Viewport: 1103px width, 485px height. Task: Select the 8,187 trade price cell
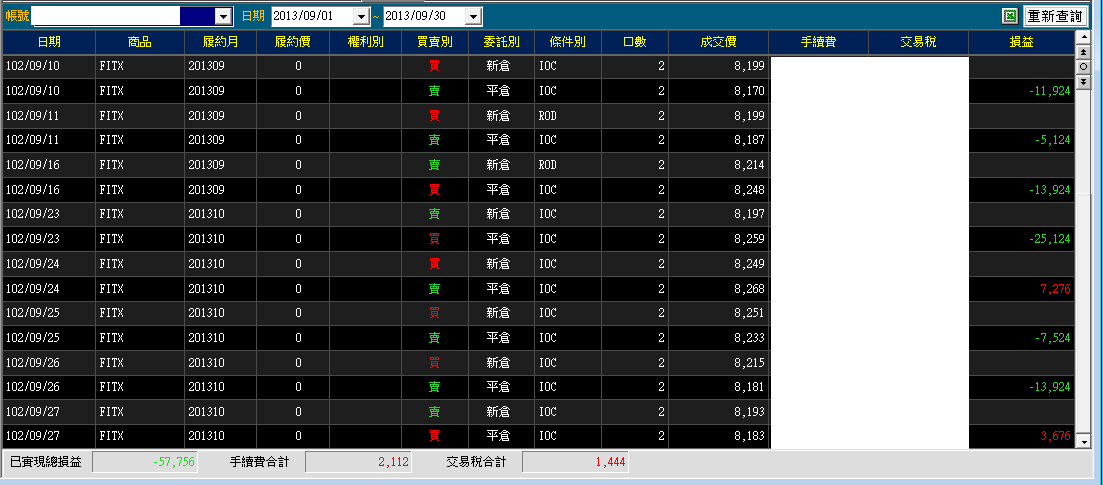point(719,140)
